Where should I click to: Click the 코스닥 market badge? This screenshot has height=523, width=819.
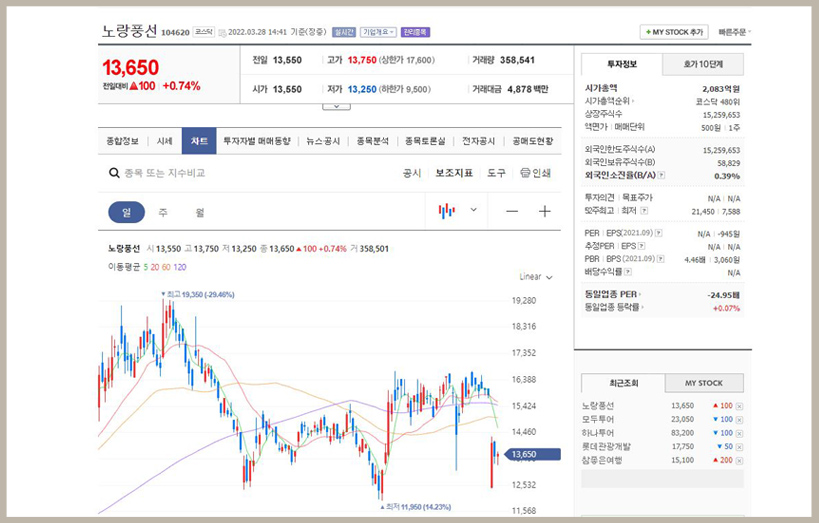coord(204,32)
